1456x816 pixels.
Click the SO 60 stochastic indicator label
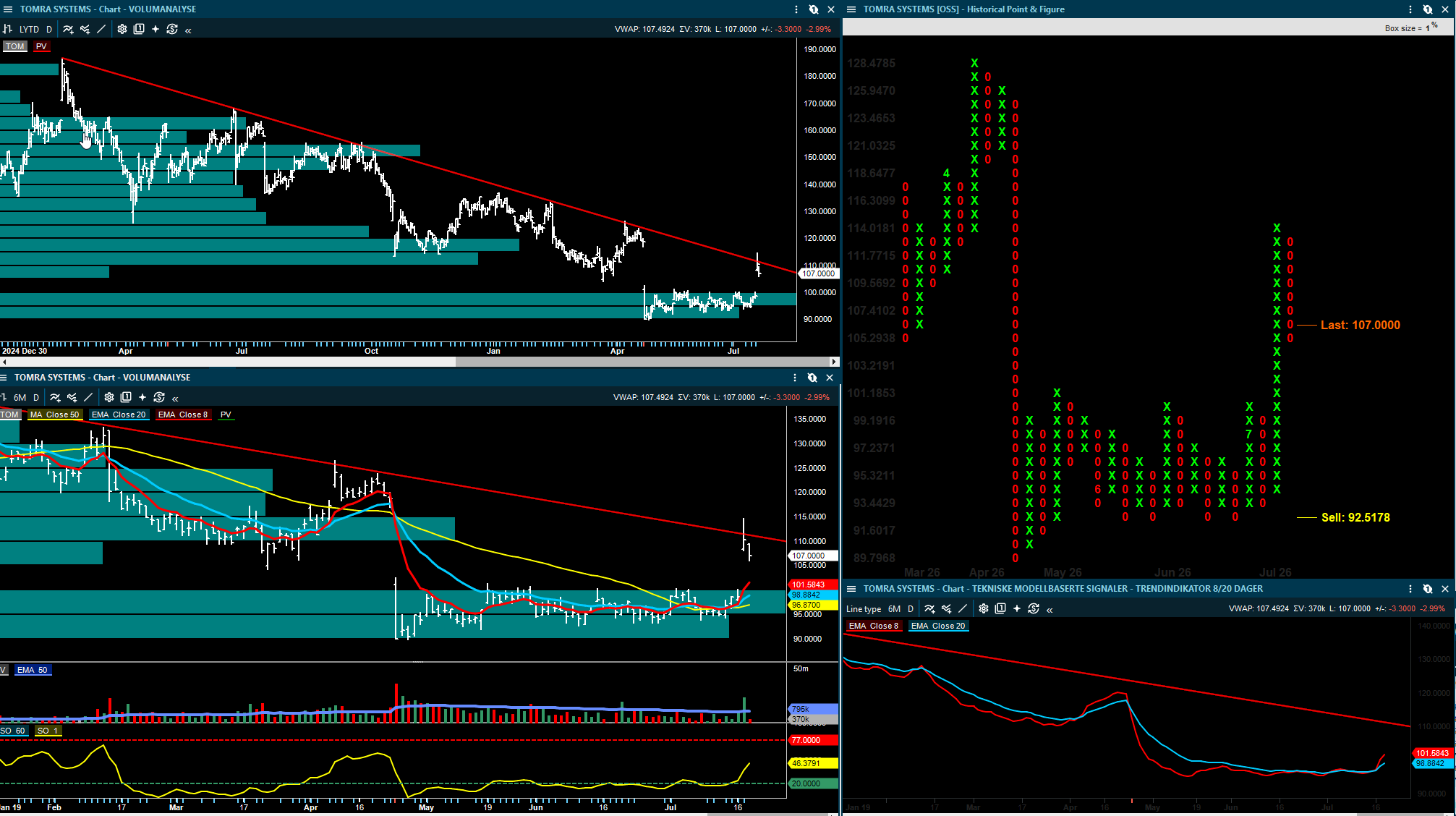[14, 731]
